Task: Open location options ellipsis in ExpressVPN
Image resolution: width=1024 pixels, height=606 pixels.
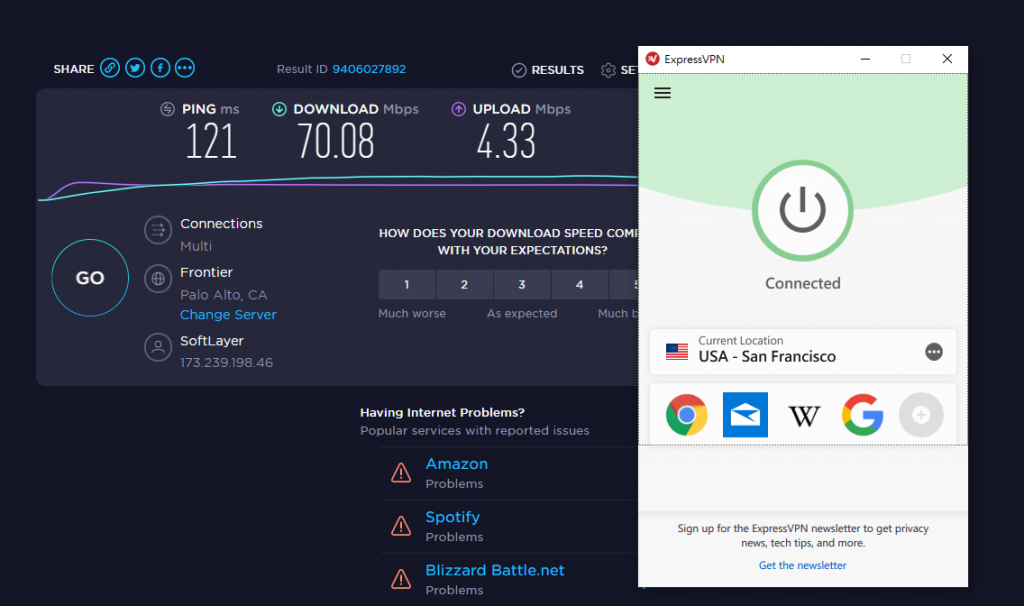Action: pos(934,352)
